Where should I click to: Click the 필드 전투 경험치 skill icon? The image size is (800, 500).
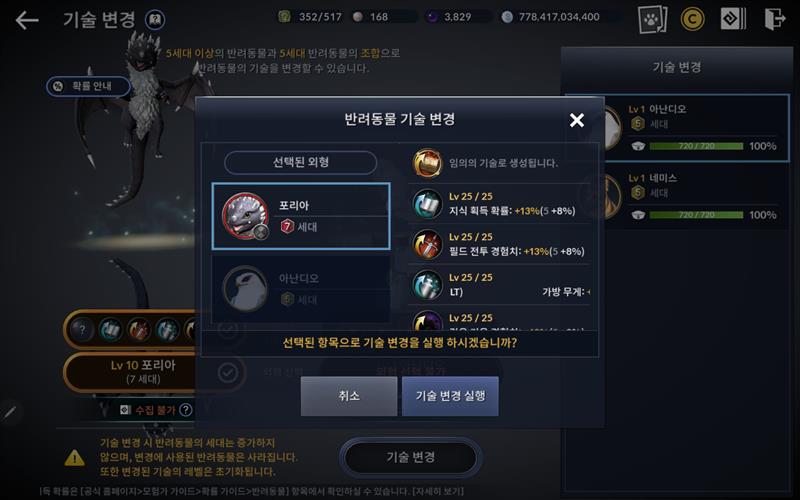(427, 244)
